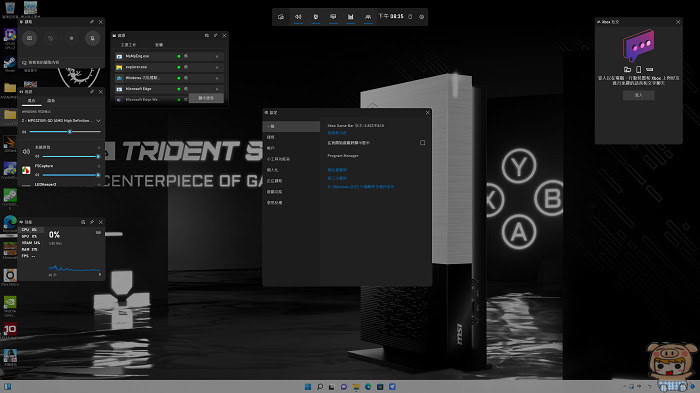This screenshot has width=700, height=393.
Task: Switch to the first tab in Resources widget
Action: coord(129,45)
